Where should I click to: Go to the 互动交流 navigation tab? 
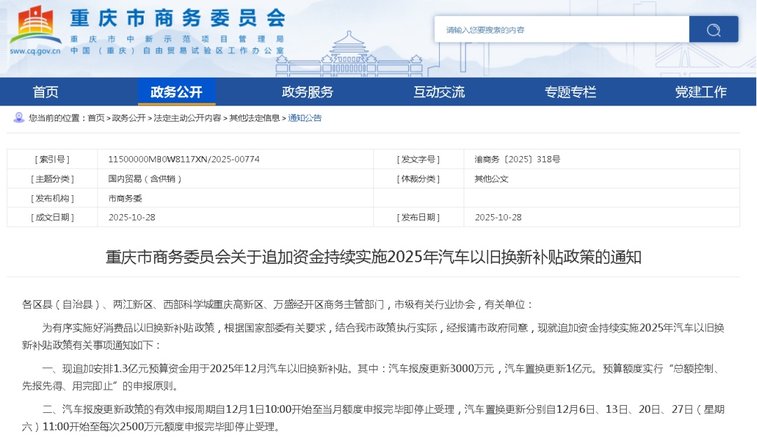[439, 92]
